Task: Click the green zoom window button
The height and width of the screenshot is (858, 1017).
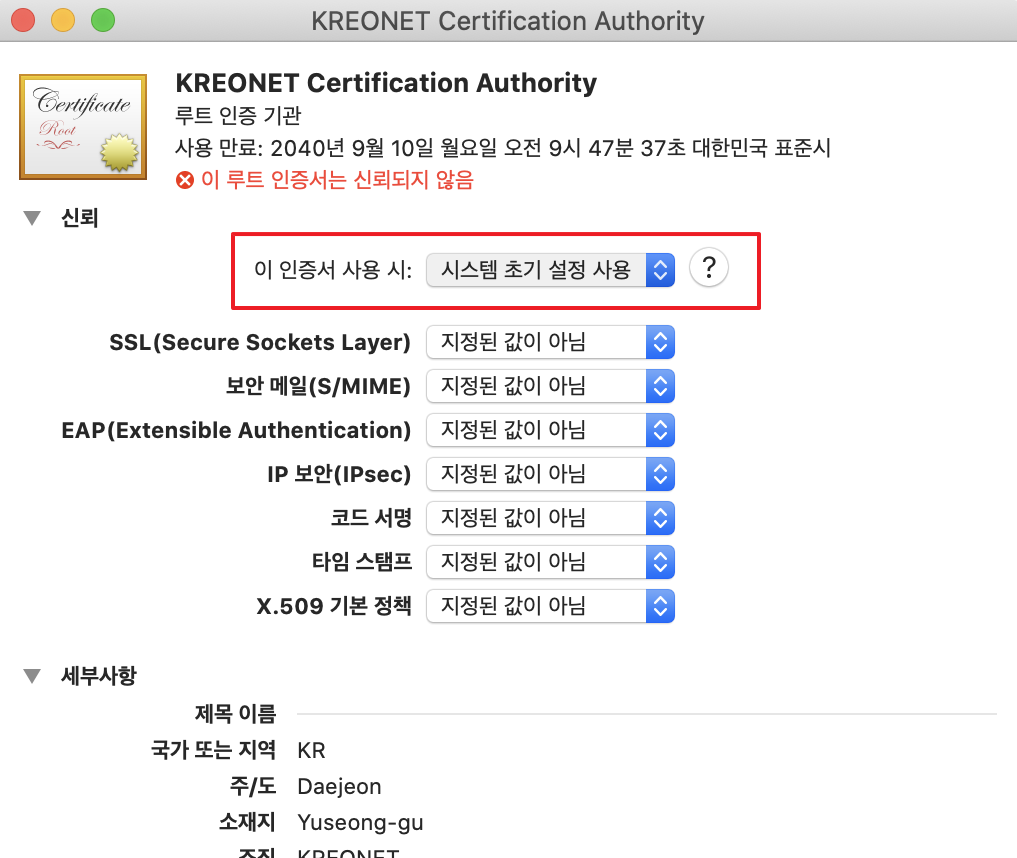Action: (102, 20)
